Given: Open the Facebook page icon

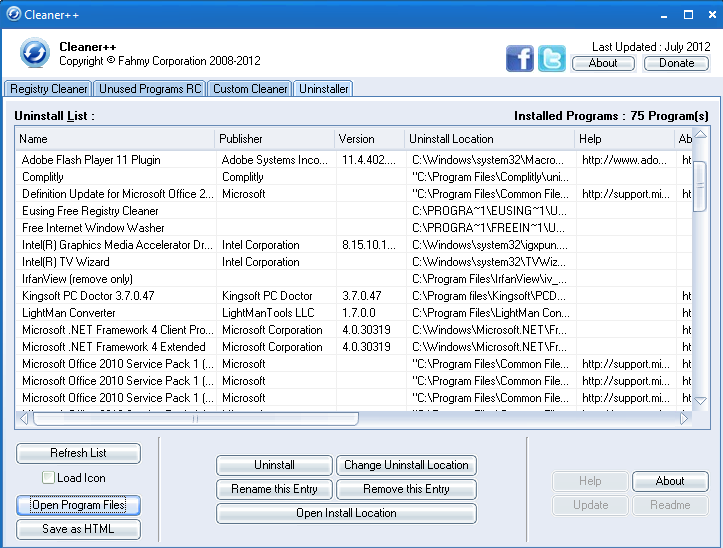Looking at the screenshot, I should [x=520, y=59].
